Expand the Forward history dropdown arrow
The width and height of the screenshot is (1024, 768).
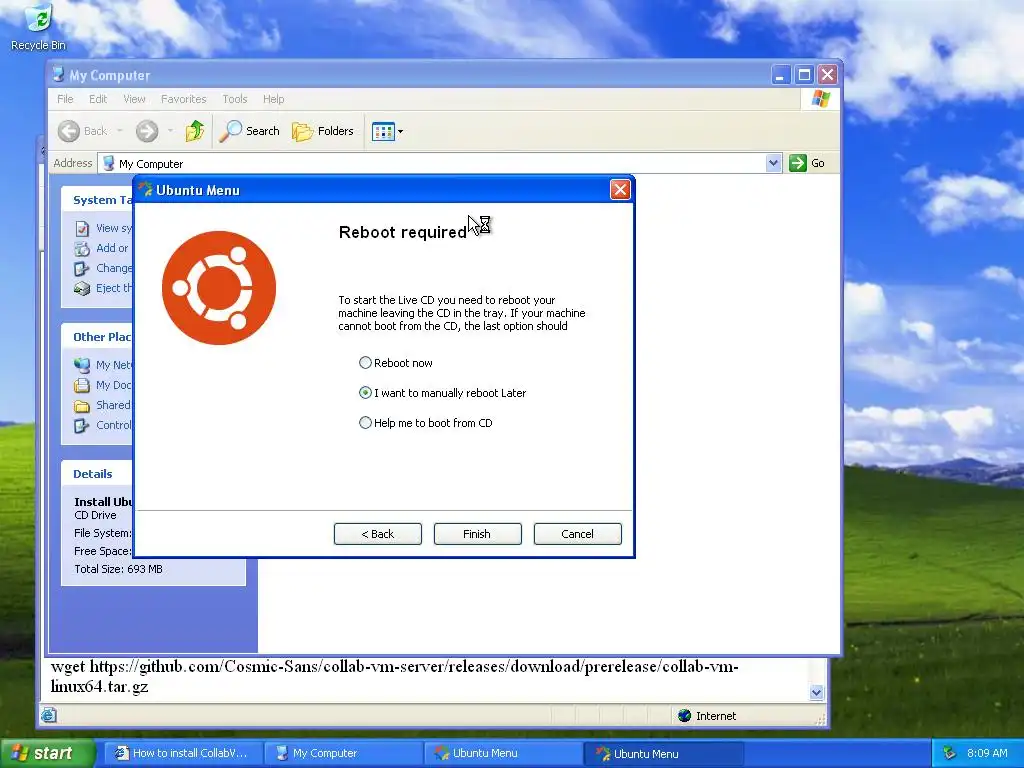pos(170,131)
